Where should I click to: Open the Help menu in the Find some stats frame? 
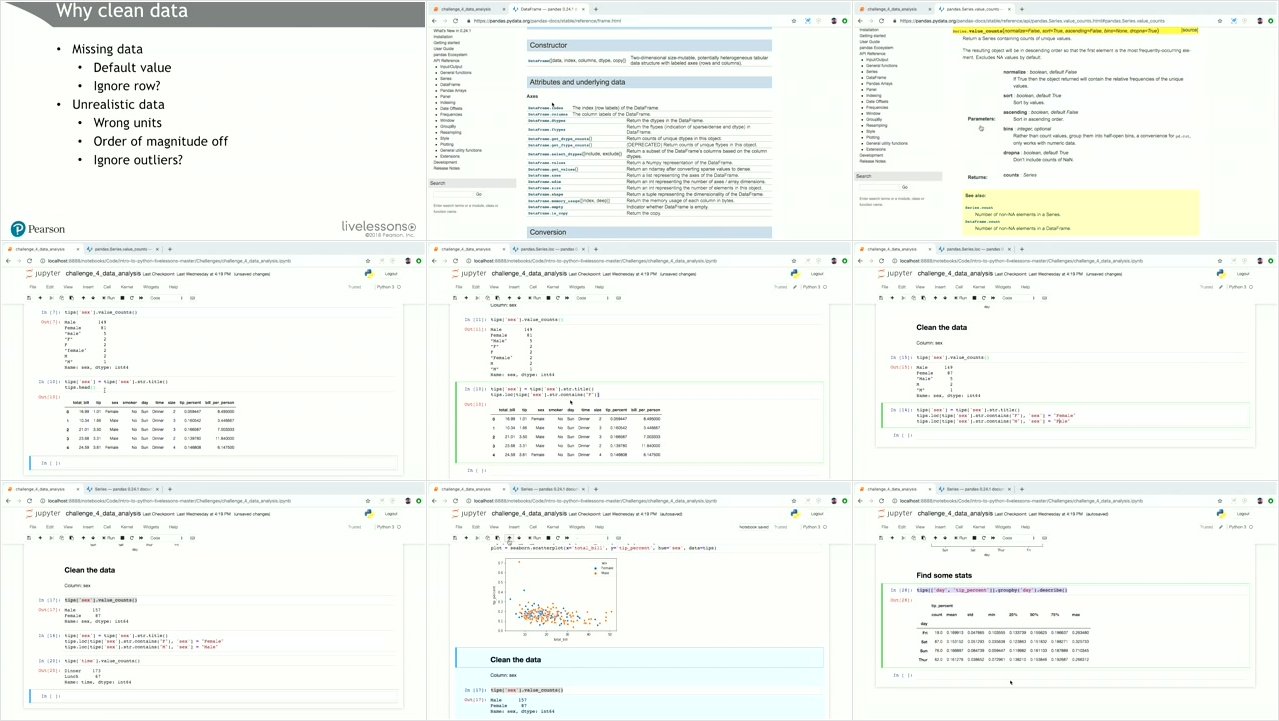1025,527
